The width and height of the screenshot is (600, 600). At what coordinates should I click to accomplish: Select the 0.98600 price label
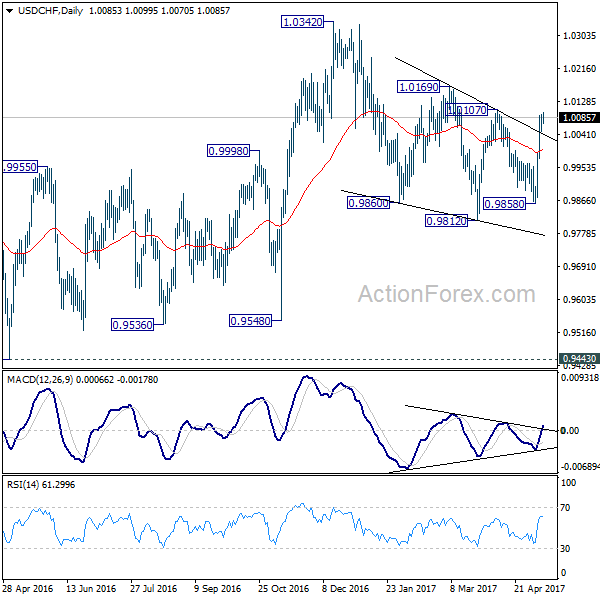(x=368, y=202)
